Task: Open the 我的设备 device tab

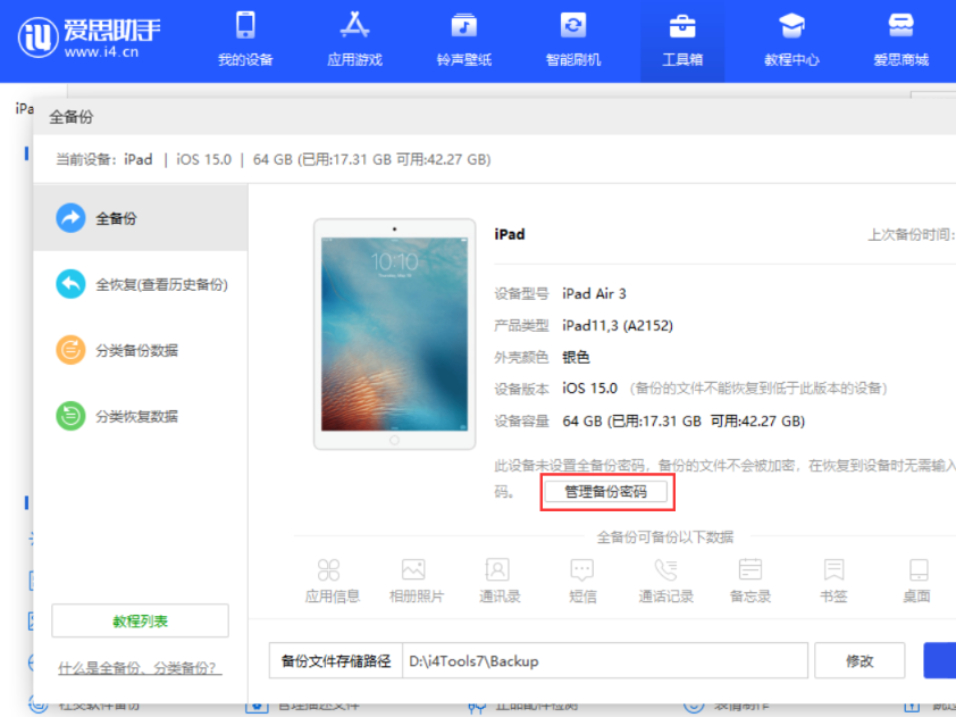Action: tap(245, 40)
